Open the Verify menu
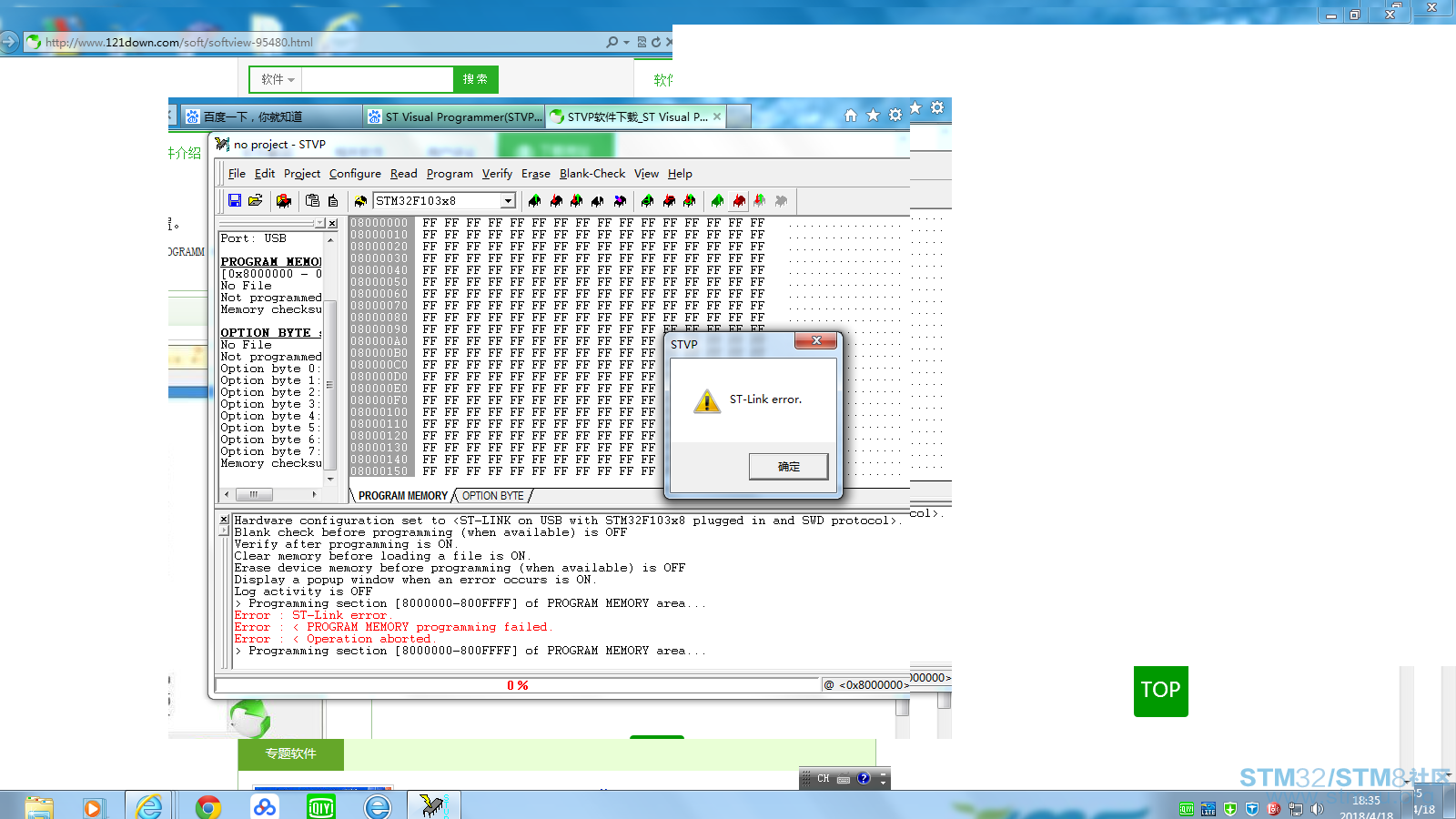 click(x=497, y=174)
